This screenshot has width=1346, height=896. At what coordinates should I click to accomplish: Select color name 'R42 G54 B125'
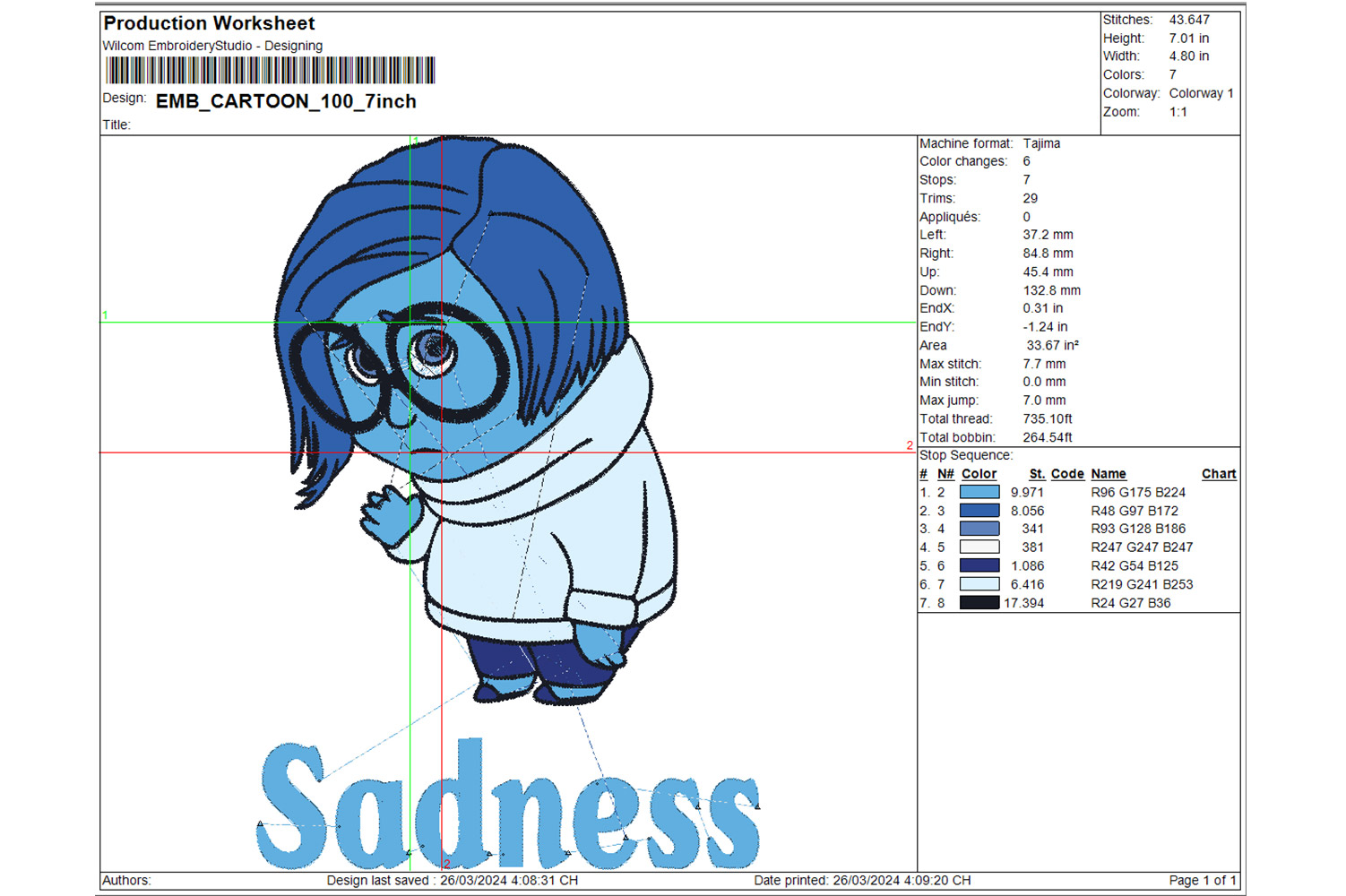[1135, 565]
